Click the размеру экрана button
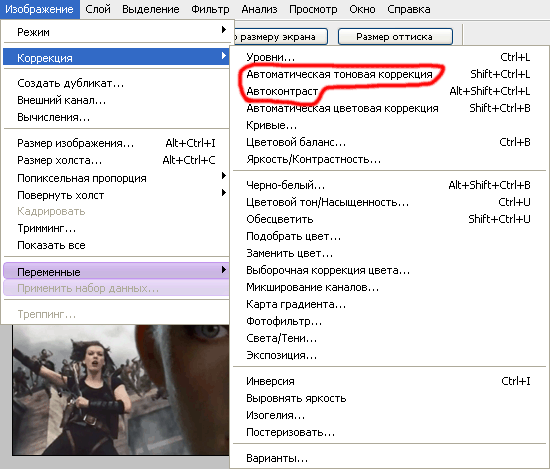Screen dimensions: 550x469 (279, 36)
